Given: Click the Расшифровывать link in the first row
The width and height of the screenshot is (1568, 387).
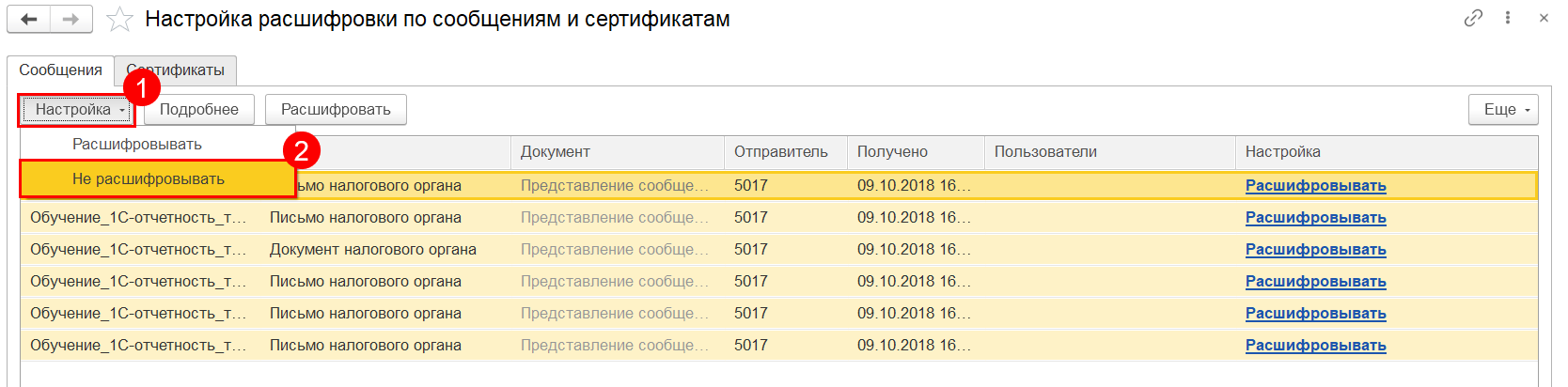Looking at the screenshot, I should coord(1315,186).
